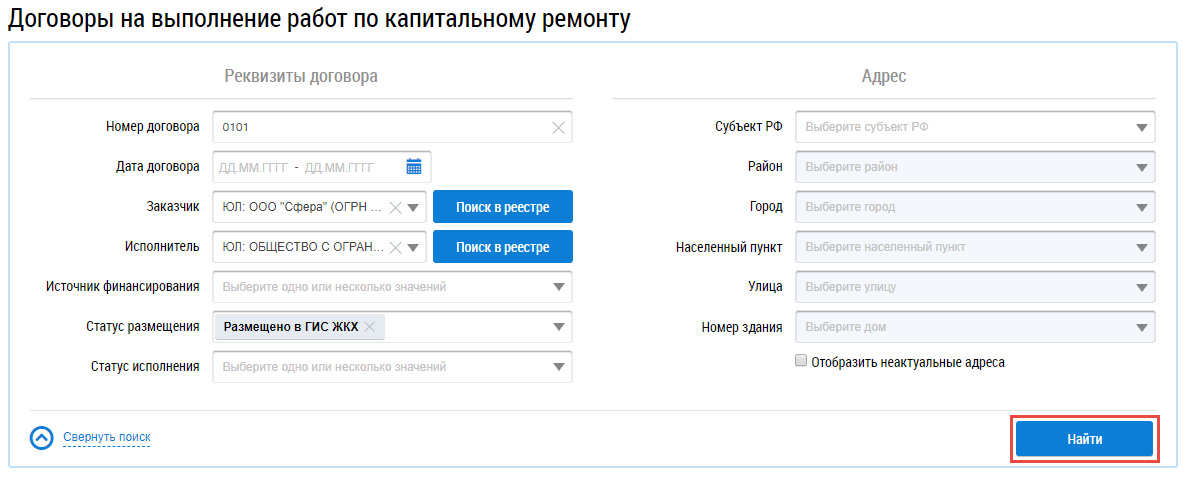The image size is (1189, 477).
Task: Enable 'Отобразить неактуальные адреса' checkbox
Action: [801, 362]
